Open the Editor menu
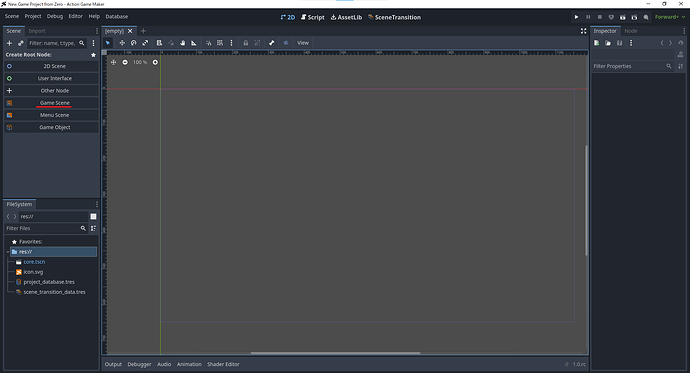 (x=75, y=16)
